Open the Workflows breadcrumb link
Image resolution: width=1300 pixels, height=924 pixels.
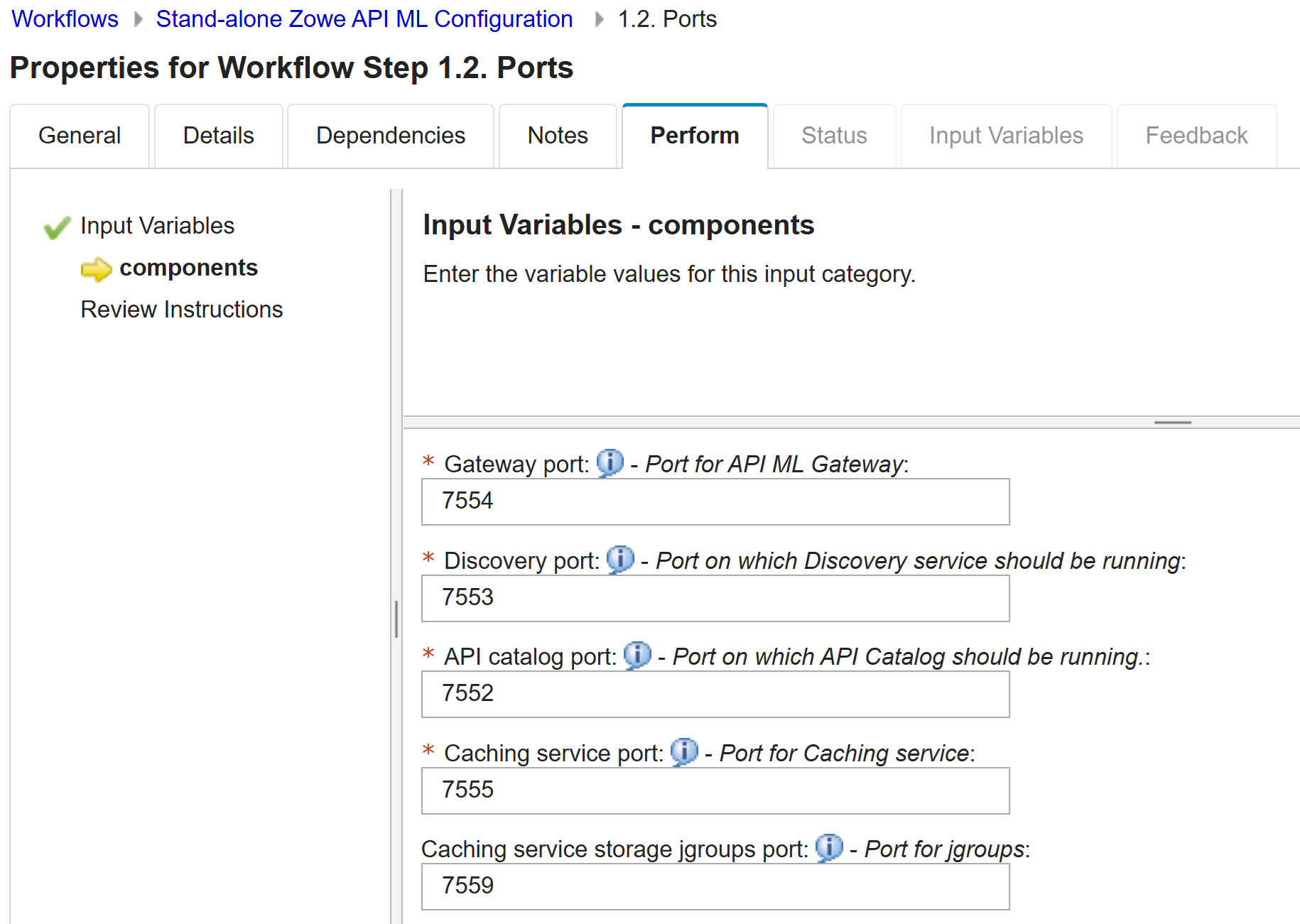tap(64, 18)
